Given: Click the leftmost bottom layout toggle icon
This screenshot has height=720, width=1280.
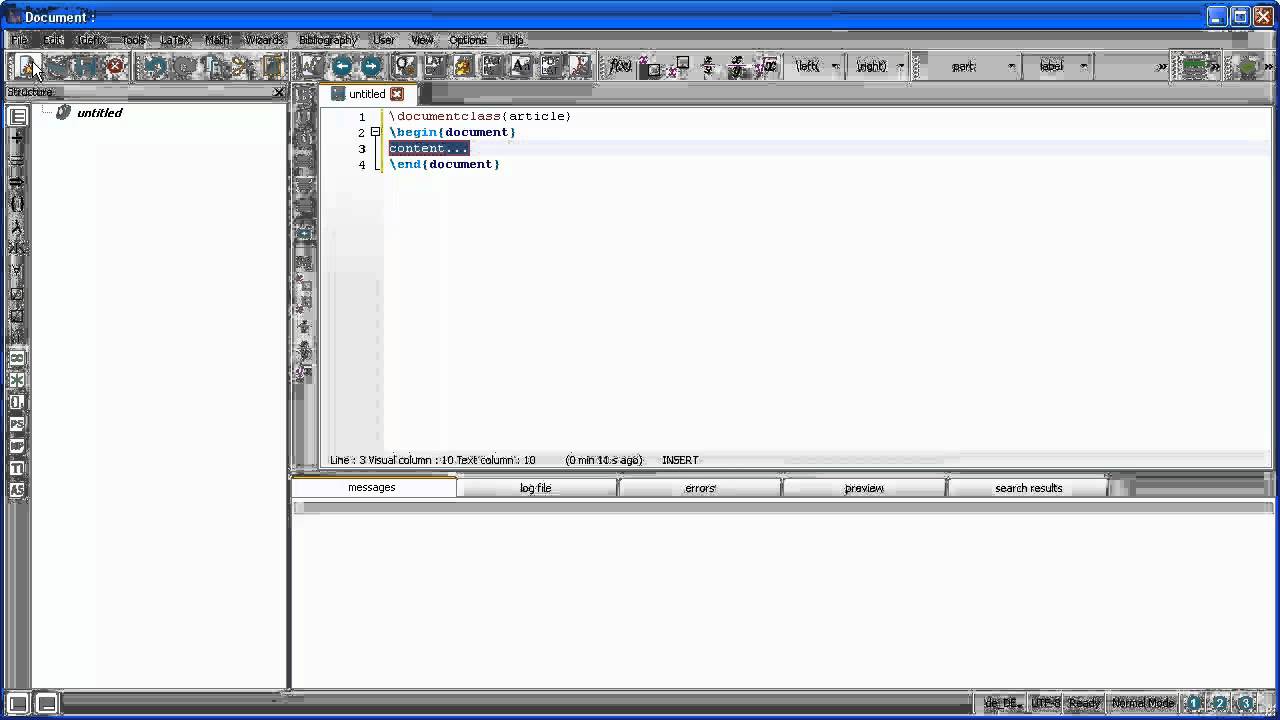Looking at the screenshot, I should point(18,703).
